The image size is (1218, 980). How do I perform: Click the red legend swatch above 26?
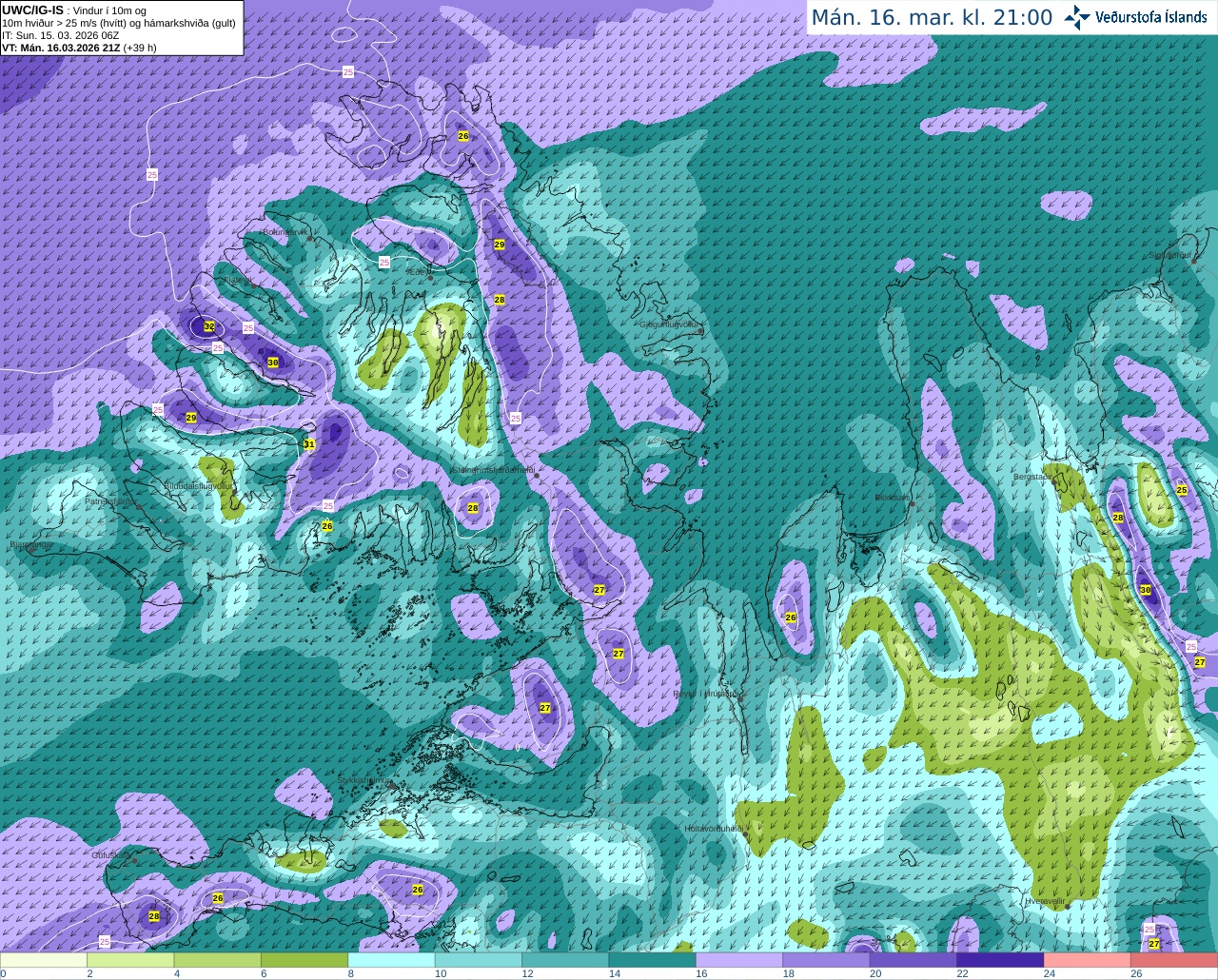(x=1174, y=960)
